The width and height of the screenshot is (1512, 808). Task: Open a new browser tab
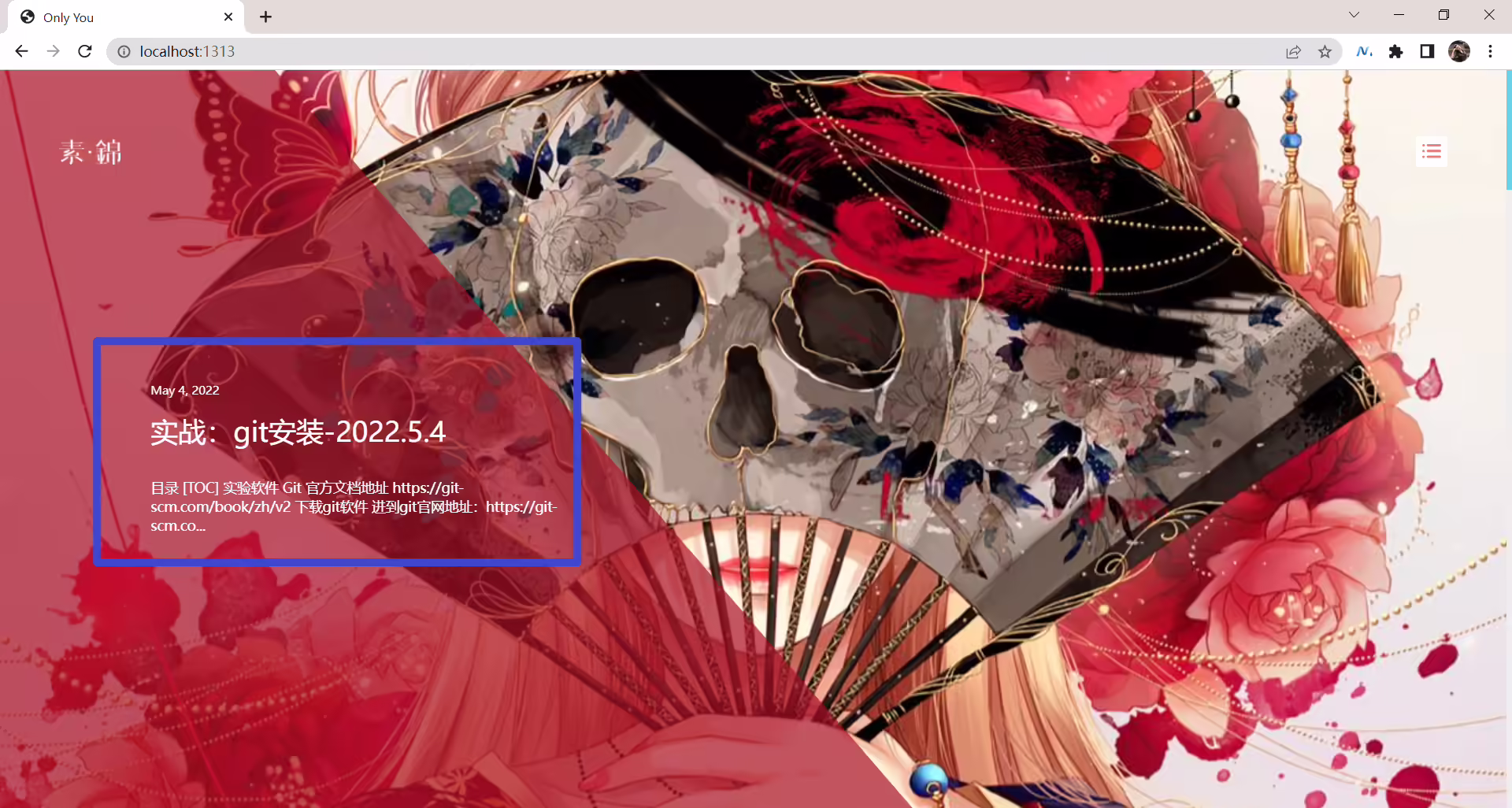point(266,17)
